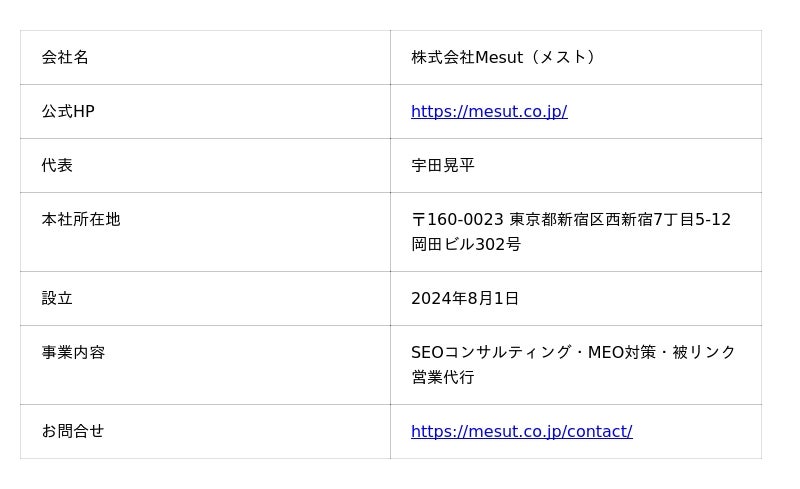
Task: Click the representative name 宇田晃平
Action: (x=443, y=166)
